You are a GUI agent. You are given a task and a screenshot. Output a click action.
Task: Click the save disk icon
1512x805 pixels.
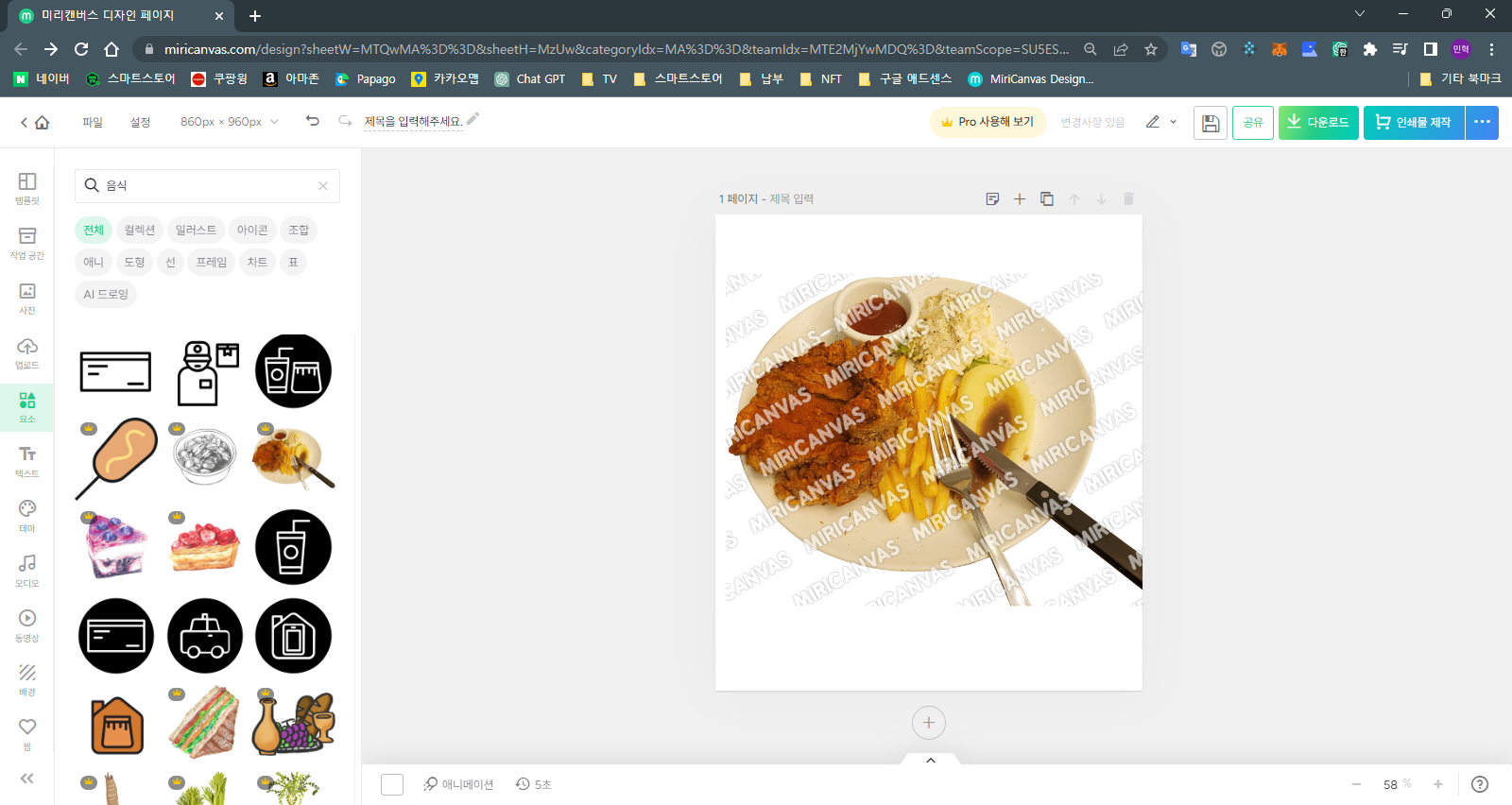[1211, 123]
